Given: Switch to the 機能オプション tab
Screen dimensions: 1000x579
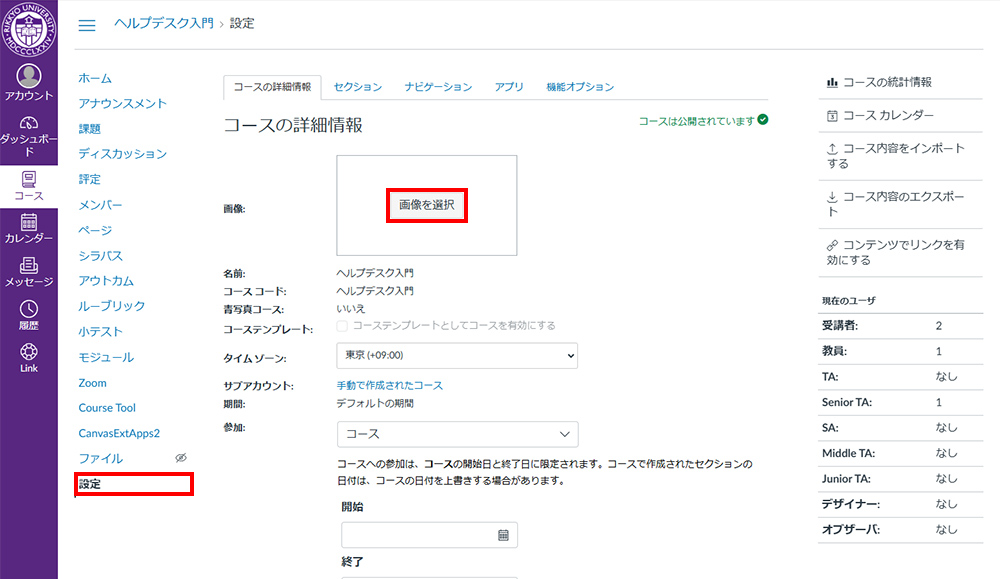Looking at the screenshot, I should click(580, 87).
